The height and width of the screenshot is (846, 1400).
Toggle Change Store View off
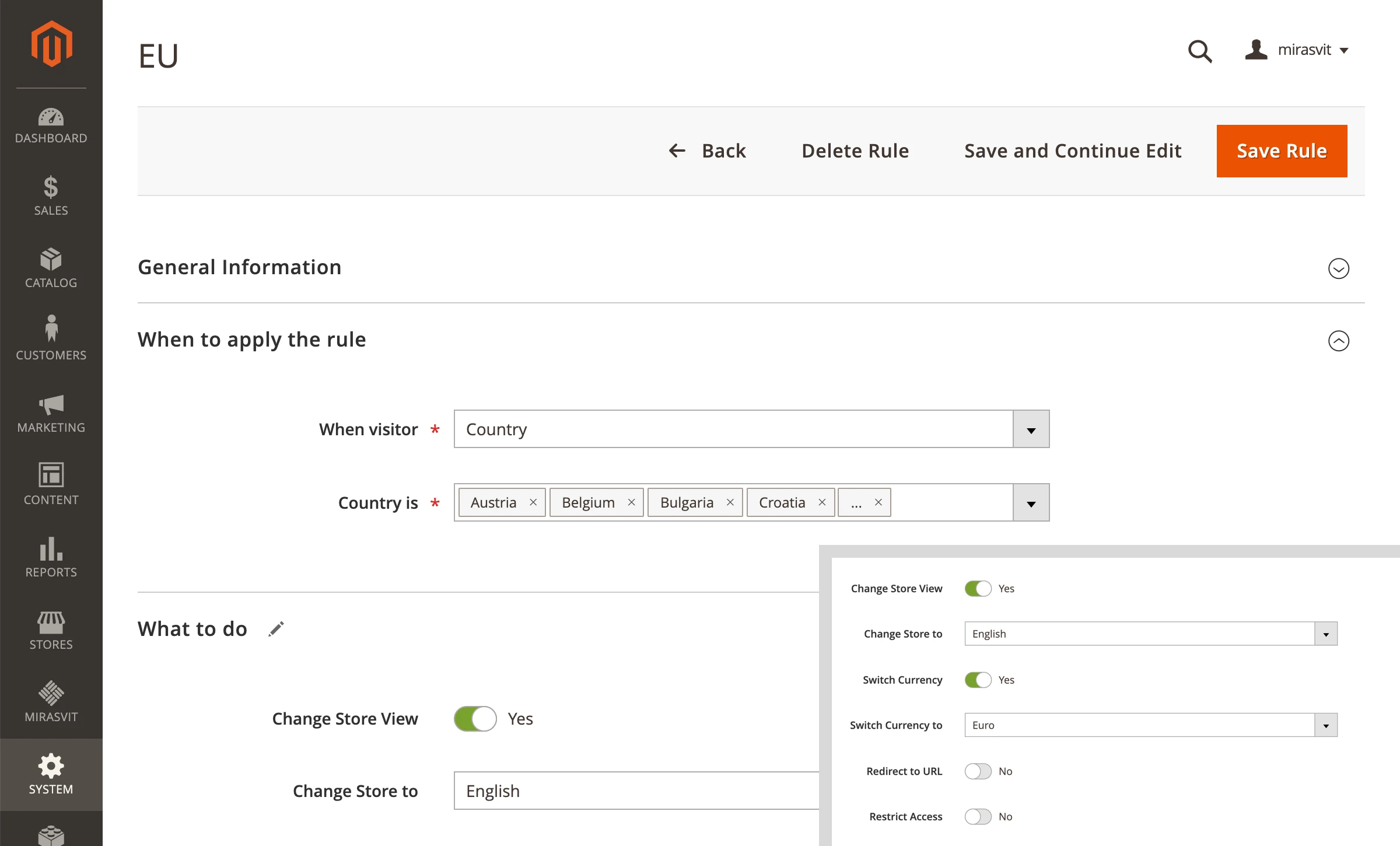[x=475, y=718]
